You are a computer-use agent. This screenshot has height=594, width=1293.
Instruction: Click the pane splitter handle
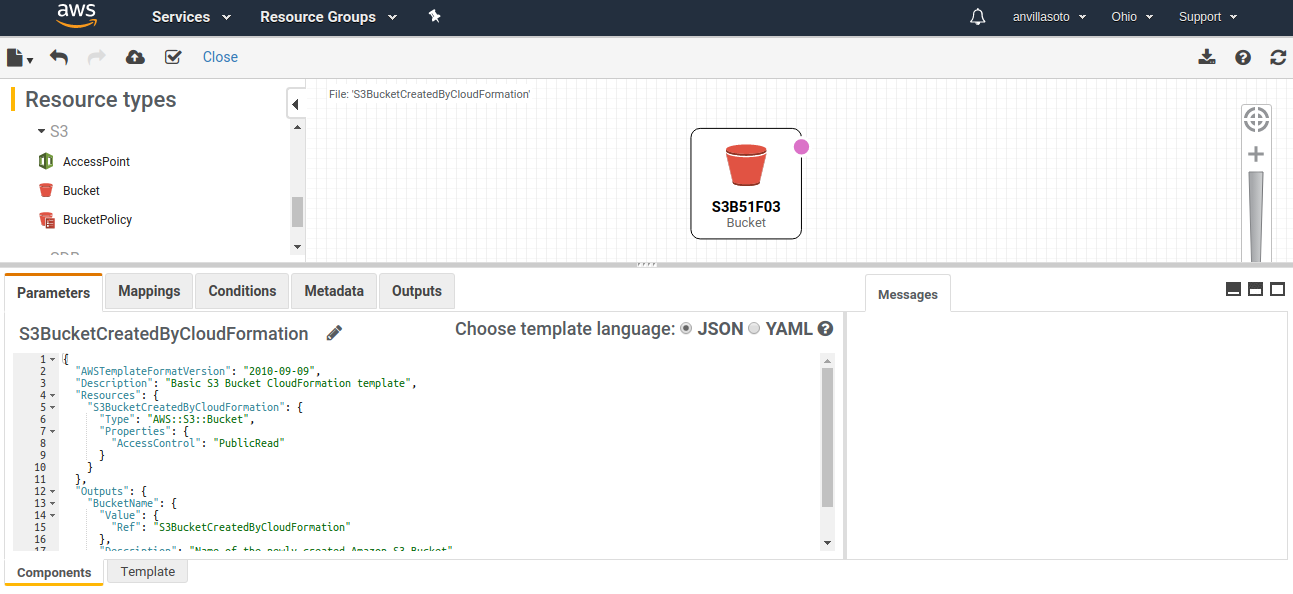[x=646, y=264]
